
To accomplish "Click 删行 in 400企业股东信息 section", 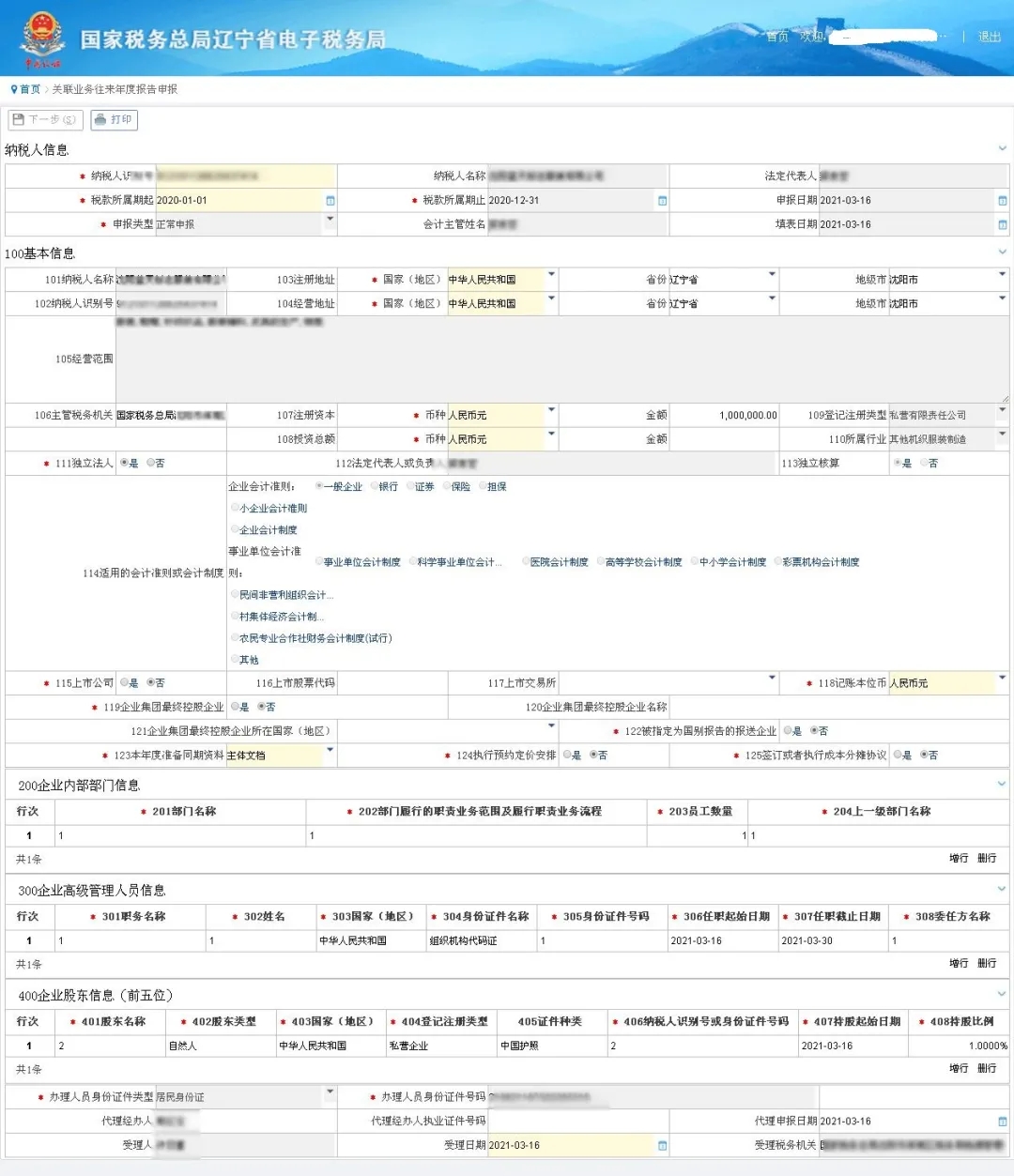I will click(986, 1068).
